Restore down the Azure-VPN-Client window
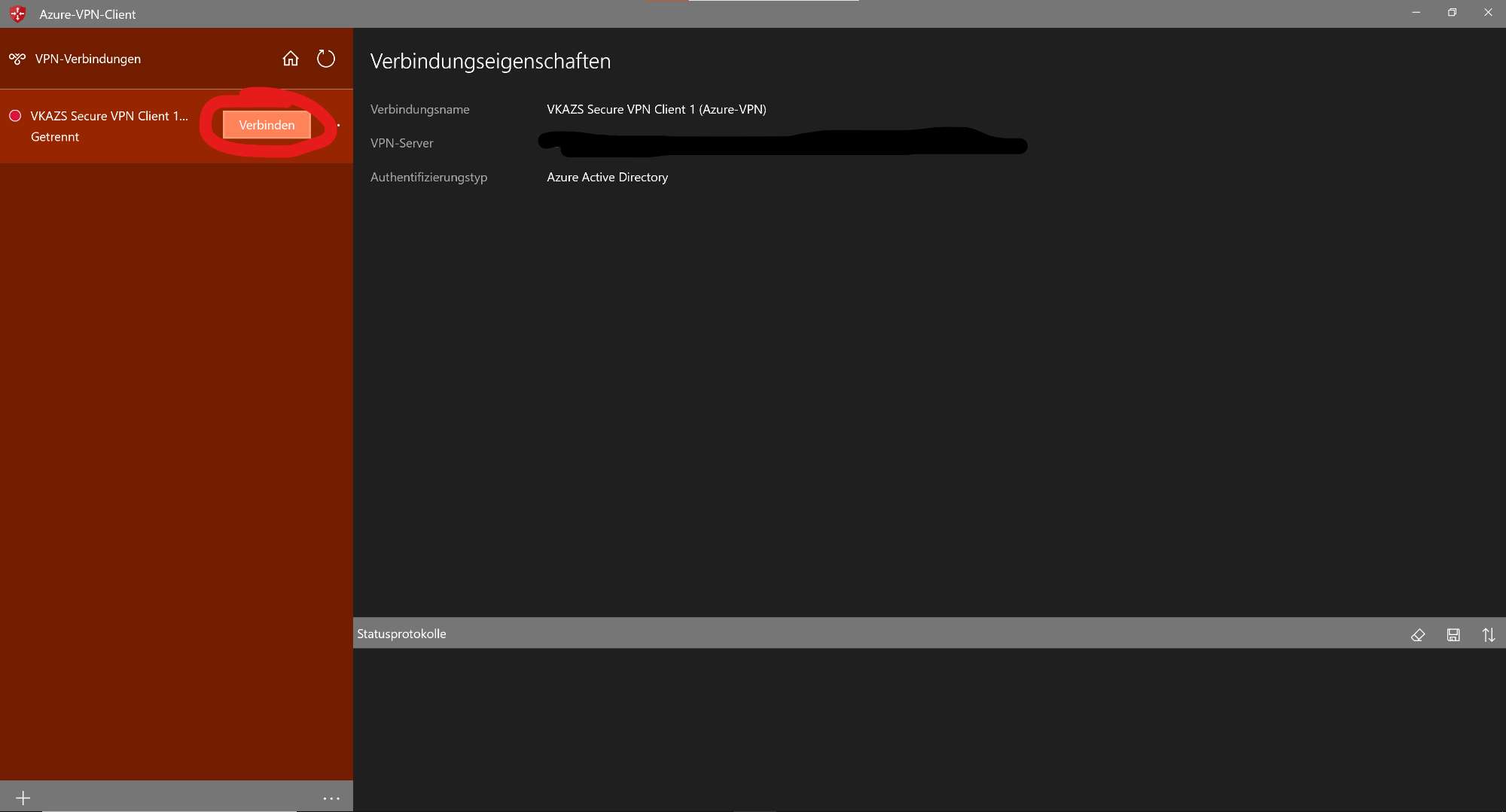 tap(1452, 13)
